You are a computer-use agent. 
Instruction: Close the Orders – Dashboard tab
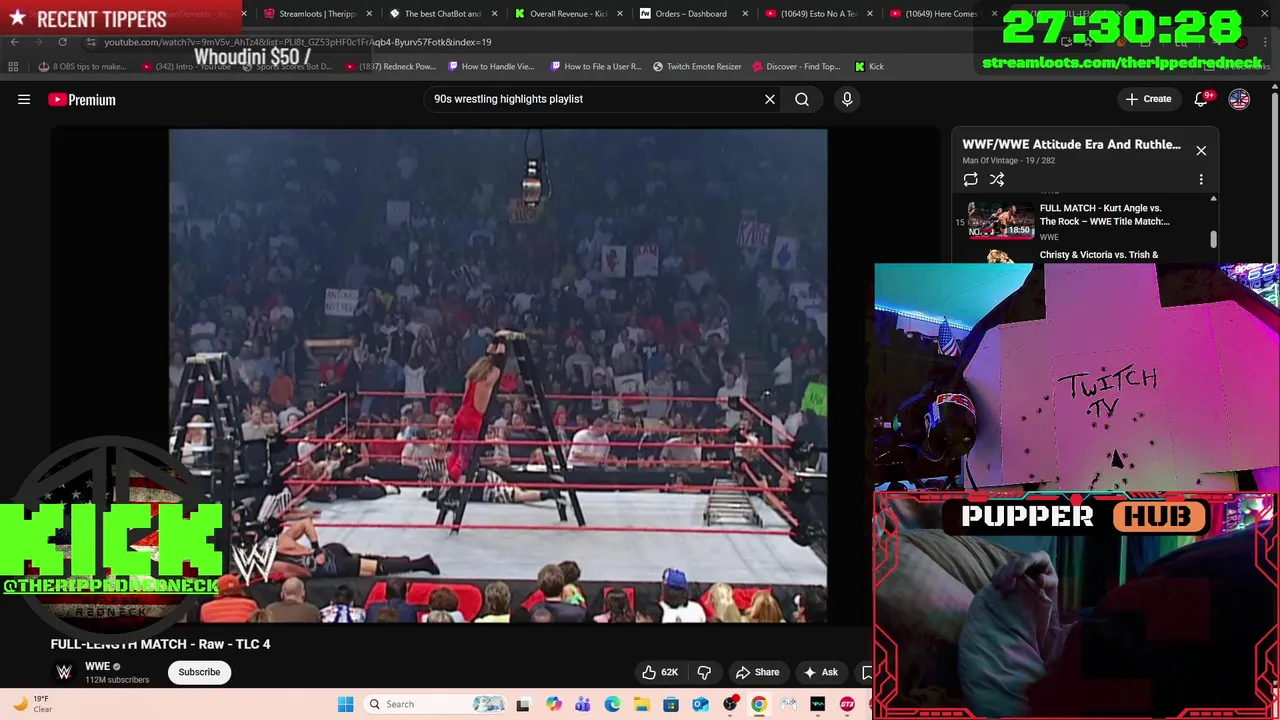[745, 14]
